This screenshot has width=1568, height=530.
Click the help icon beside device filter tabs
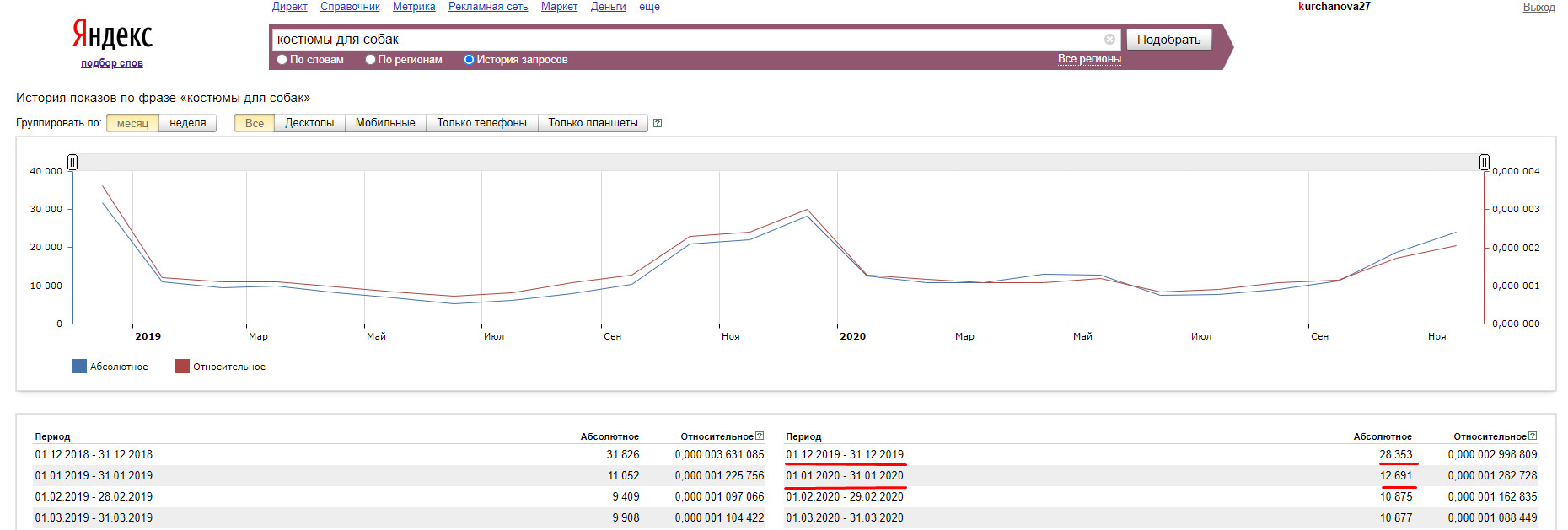[x=658, y=123]
